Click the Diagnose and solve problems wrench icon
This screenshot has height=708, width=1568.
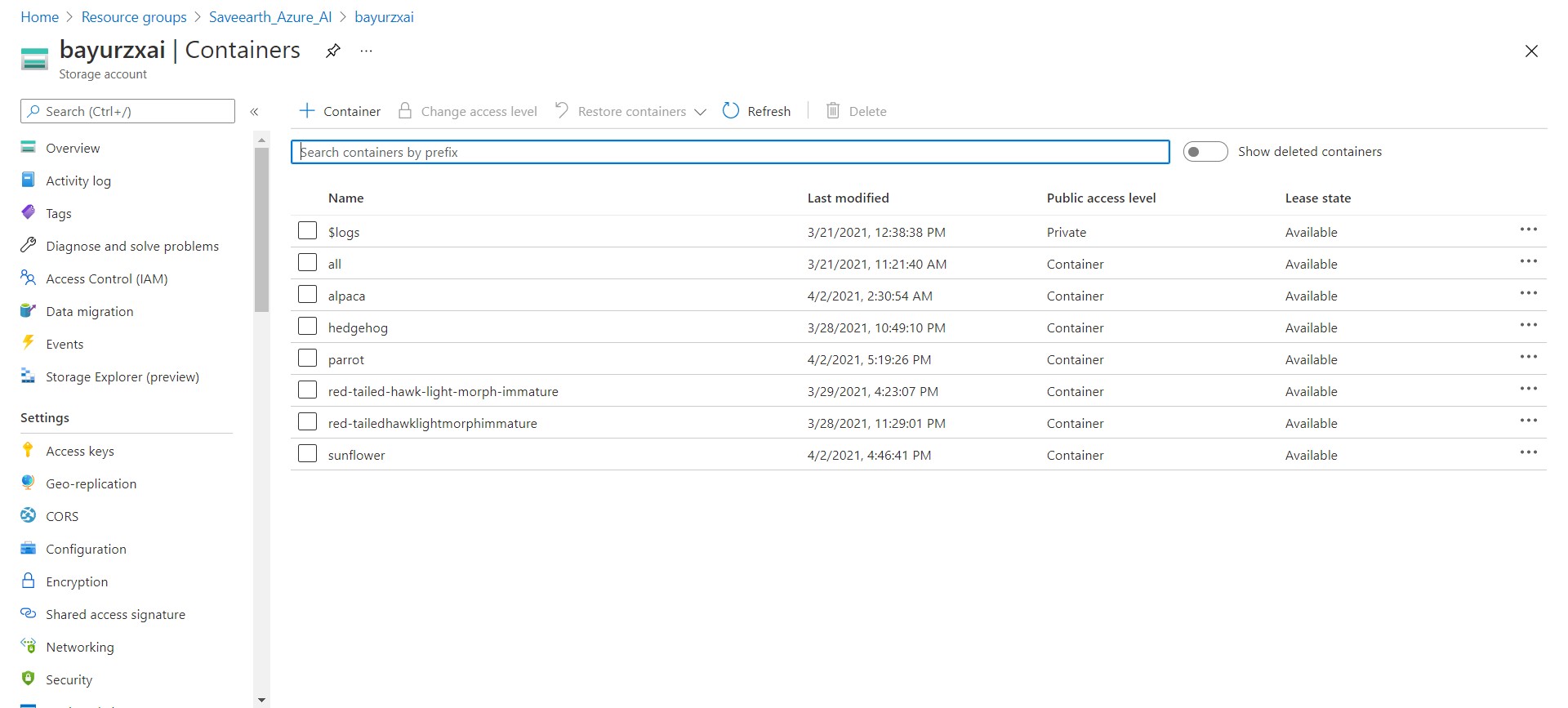(29, 245)
